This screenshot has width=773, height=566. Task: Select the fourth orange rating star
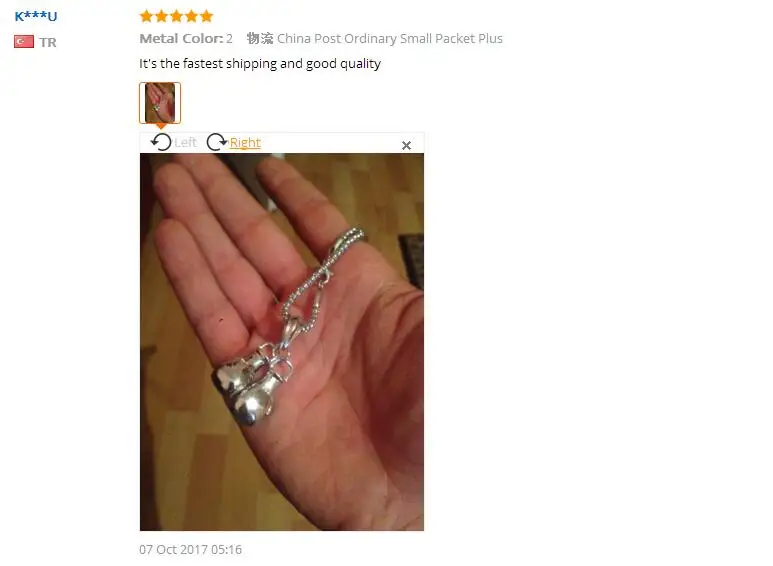point(191,16)
